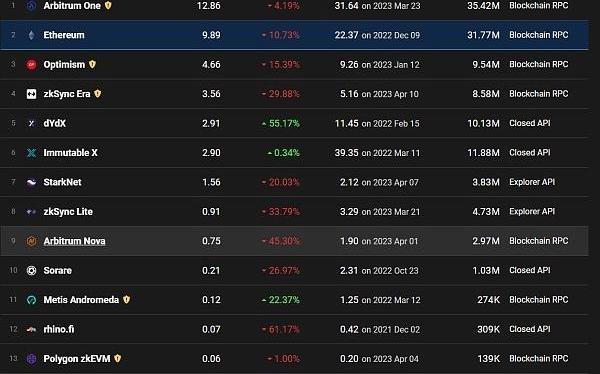The width and height of the screenshot is (600, 374).
Task: Click the Immutable X logo icon
Action: coord(31,153)
